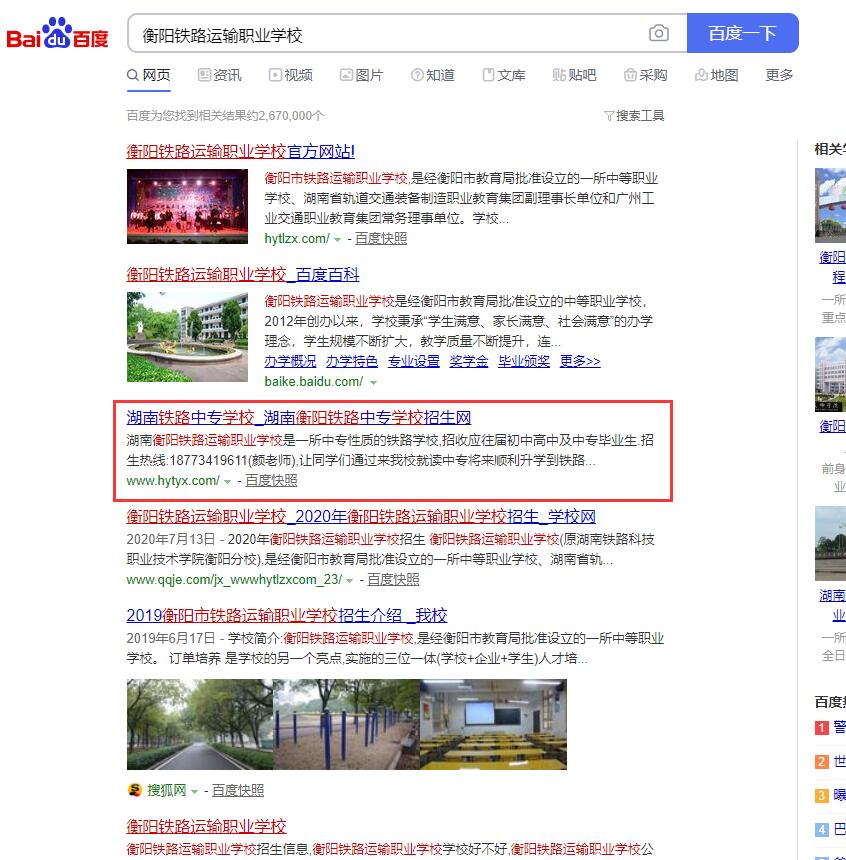Open the 奖学金 sublink
Screen dimensions: 846x860
pos(469,361)
